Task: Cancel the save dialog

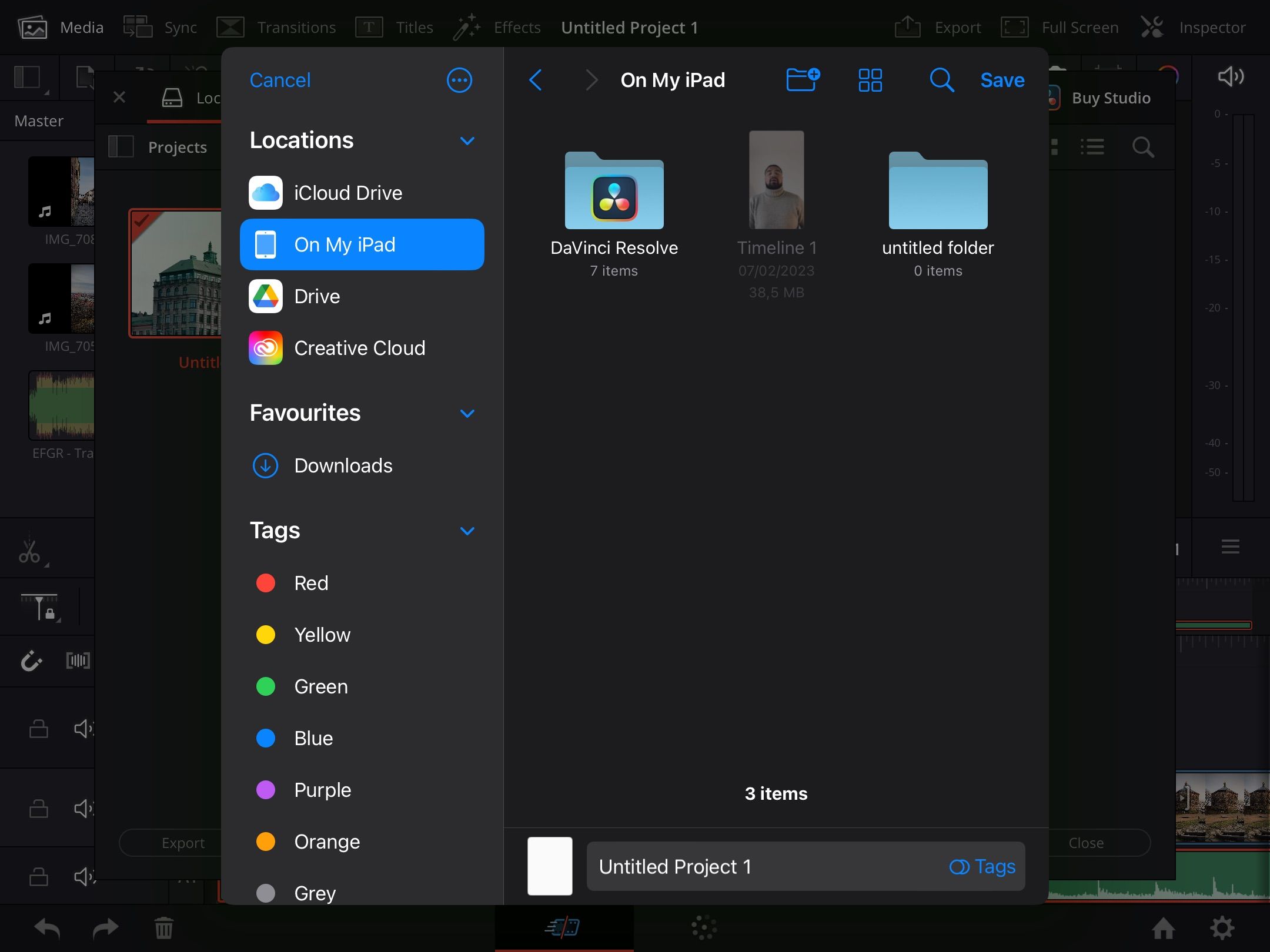Action: coord(280,80)
